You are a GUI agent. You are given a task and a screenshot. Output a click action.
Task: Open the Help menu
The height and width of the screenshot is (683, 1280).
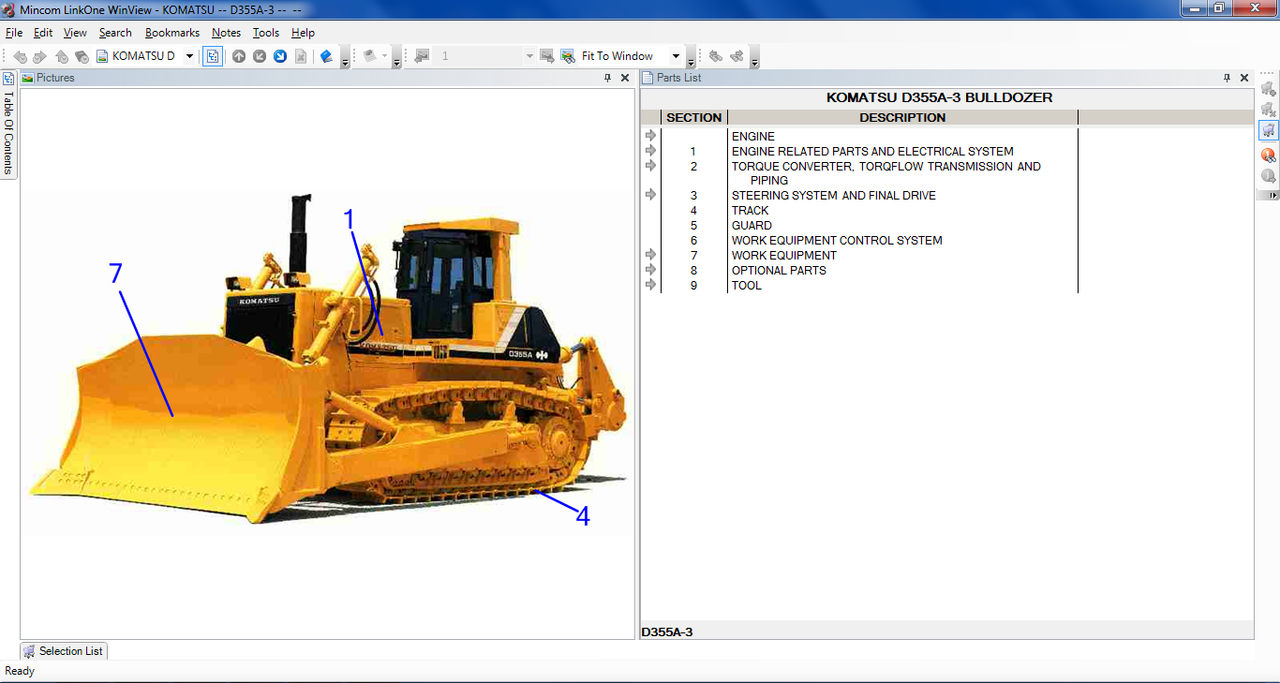(x=303, y=33)
